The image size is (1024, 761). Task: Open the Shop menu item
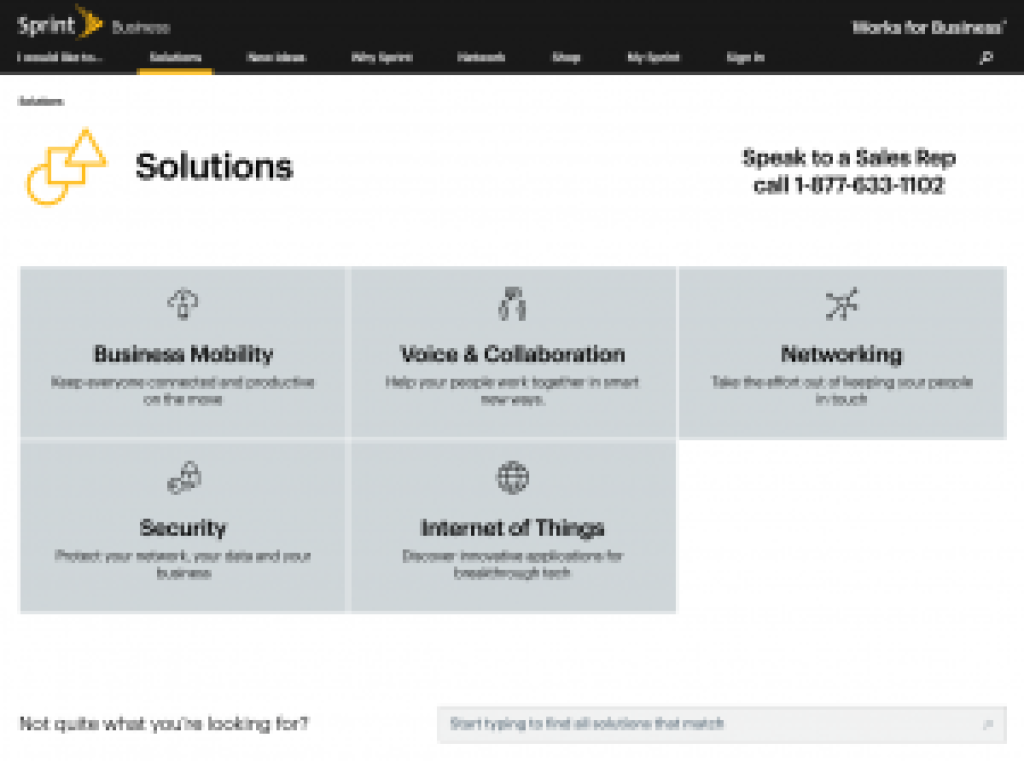(566, 58)
